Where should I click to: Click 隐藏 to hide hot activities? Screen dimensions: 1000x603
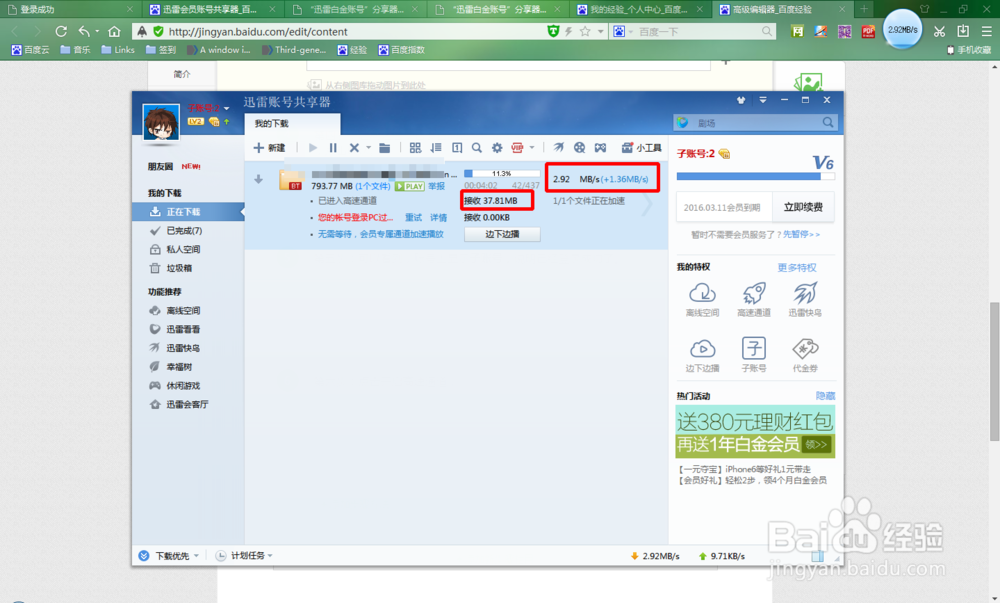825,396
